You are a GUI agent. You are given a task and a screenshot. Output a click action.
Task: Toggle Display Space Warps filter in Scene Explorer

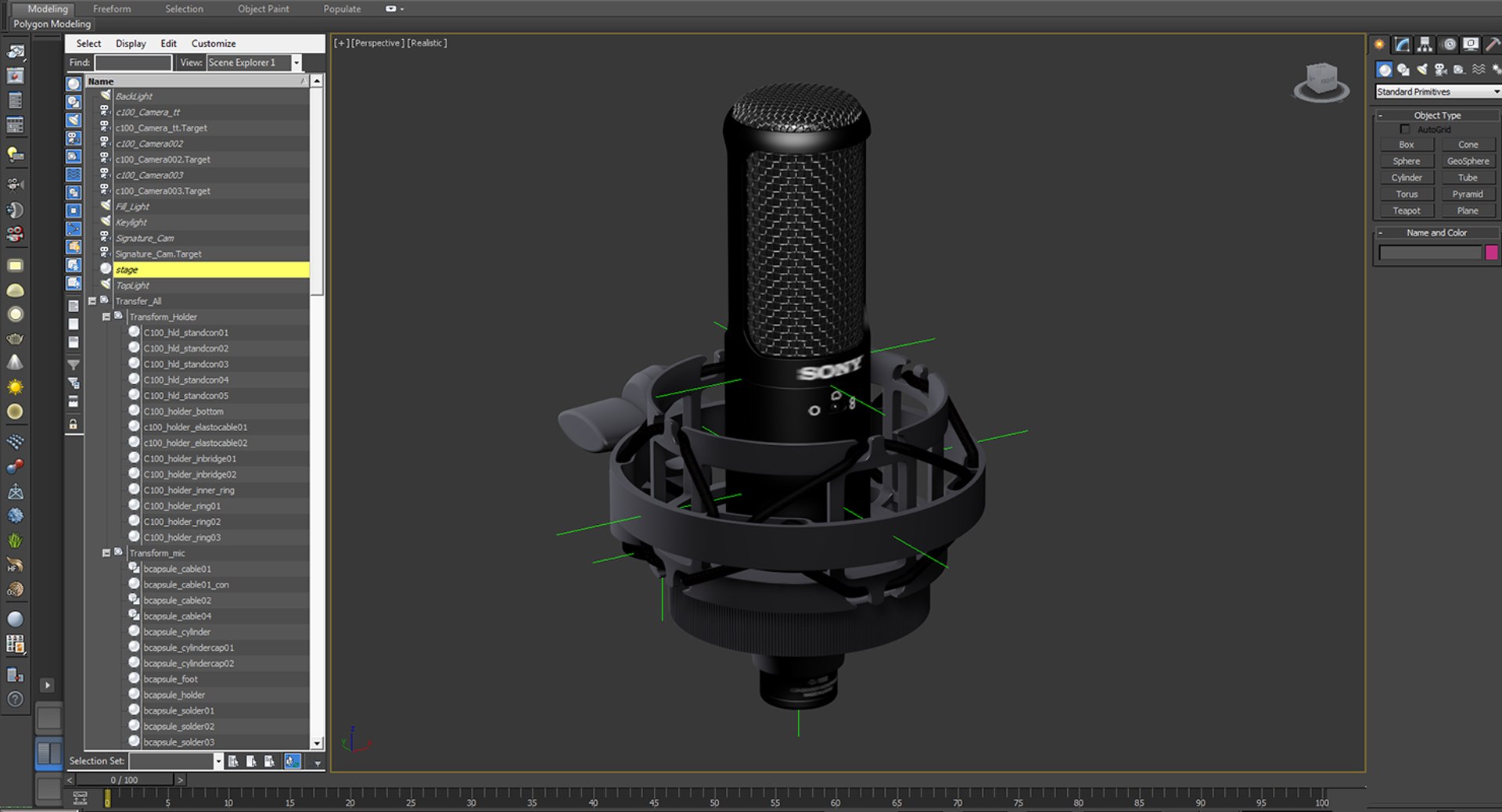tap(74, 174)
